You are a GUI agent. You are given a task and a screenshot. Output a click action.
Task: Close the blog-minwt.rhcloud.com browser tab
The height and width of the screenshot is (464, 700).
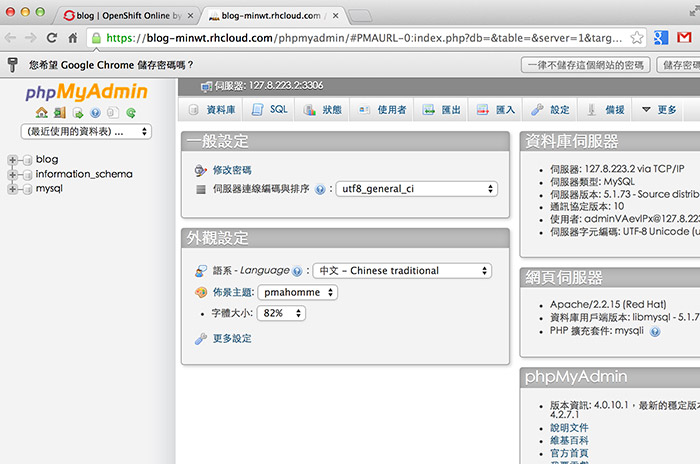pyautogui.click(x=335, y=16)
